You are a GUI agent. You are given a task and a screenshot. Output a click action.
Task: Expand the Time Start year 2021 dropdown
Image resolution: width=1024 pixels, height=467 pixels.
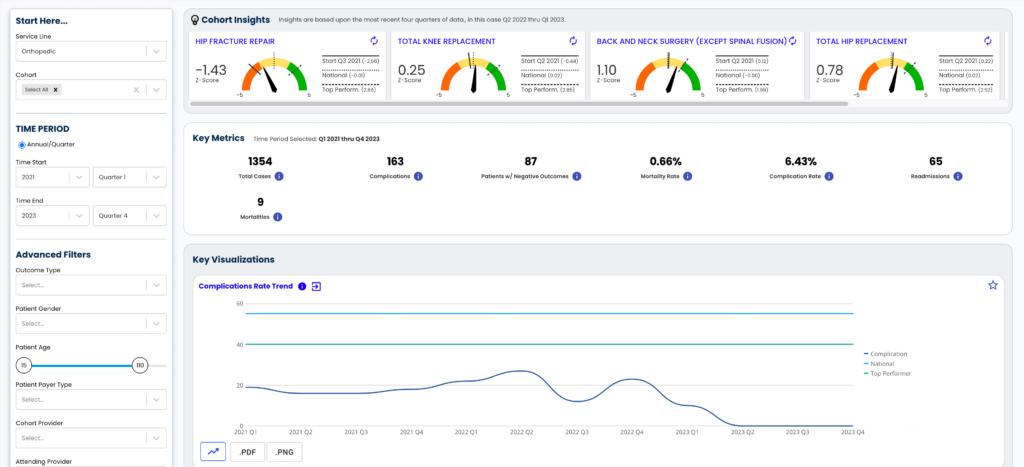click(x=52, y=177)
